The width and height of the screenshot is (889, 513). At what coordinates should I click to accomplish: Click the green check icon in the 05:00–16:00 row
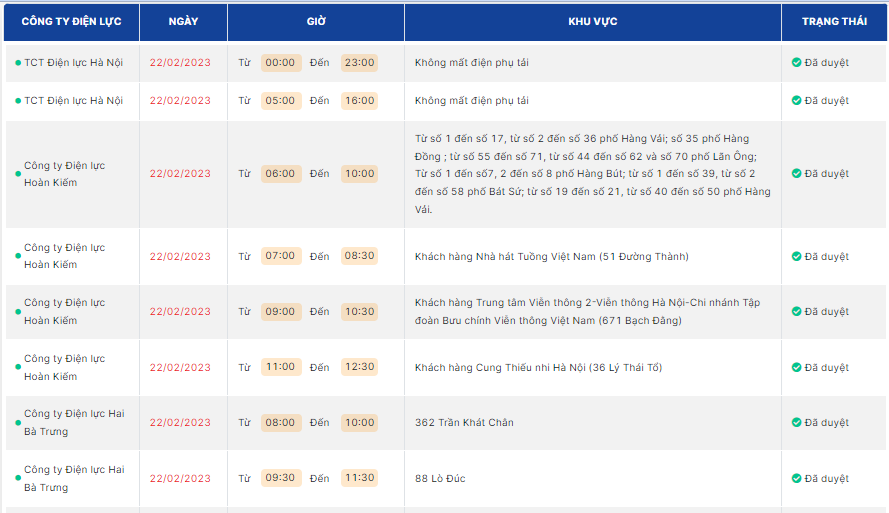click(x=796, y=100)
